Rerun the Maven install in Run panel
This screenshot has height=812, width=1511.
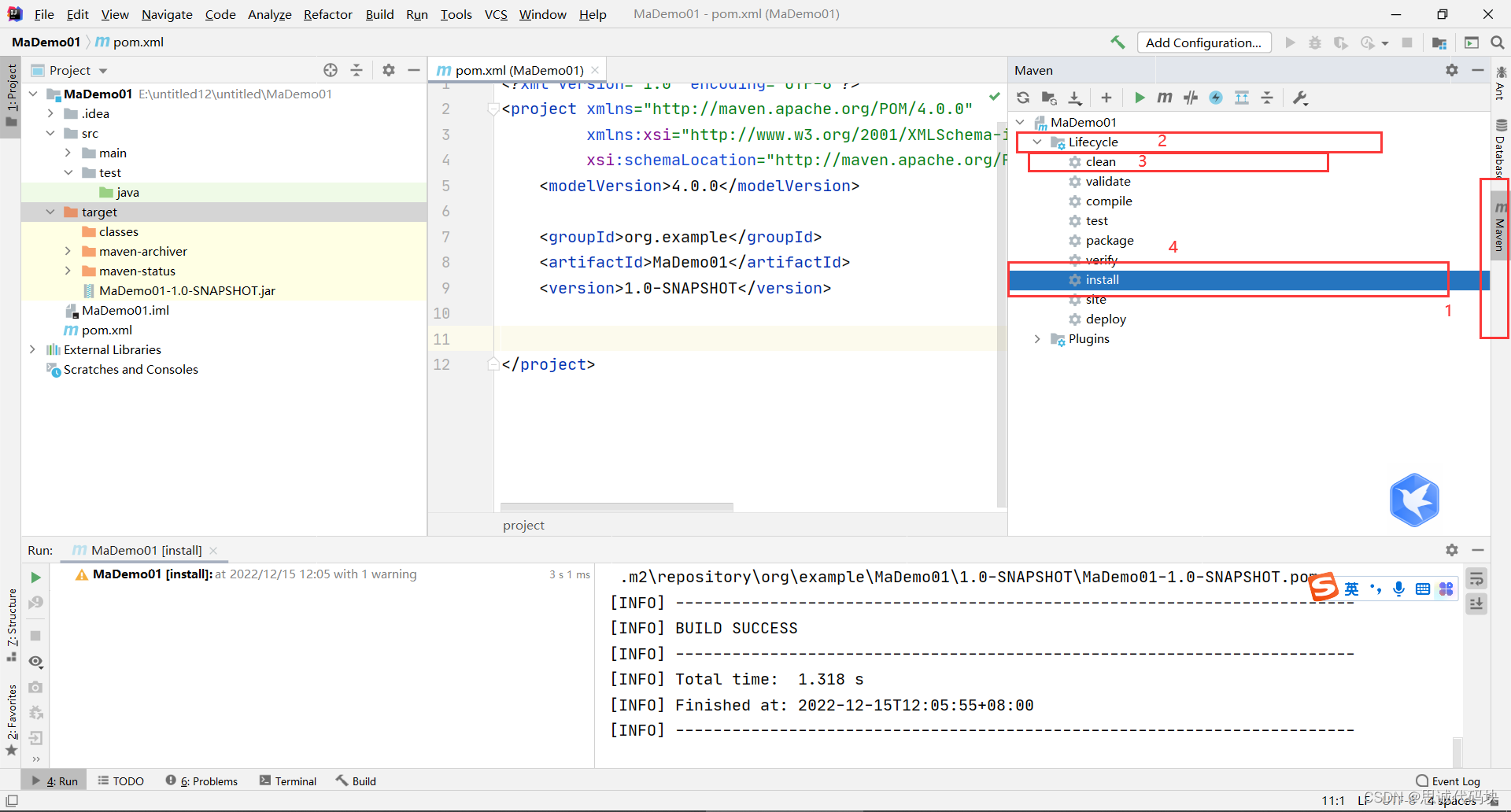point(35,578)
